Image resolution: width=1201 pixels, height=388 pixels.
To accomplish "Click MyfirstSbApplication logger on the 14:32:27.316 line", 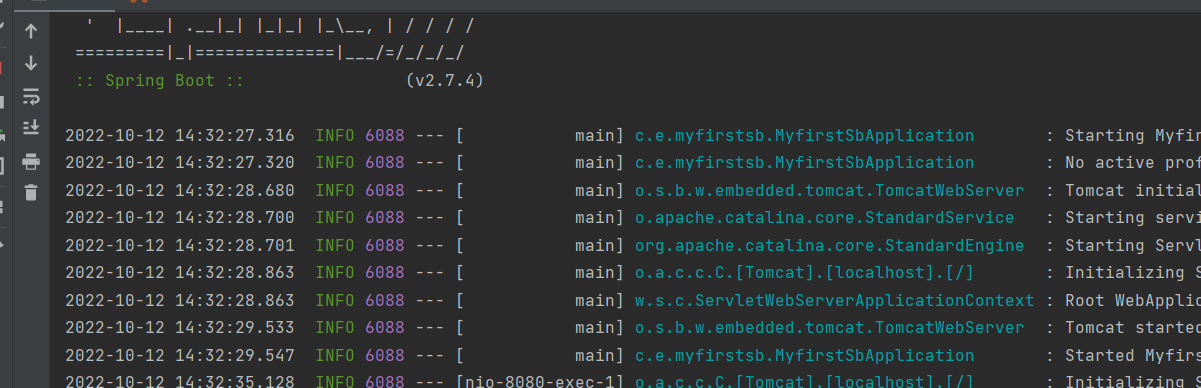I will tap(805, 136).
